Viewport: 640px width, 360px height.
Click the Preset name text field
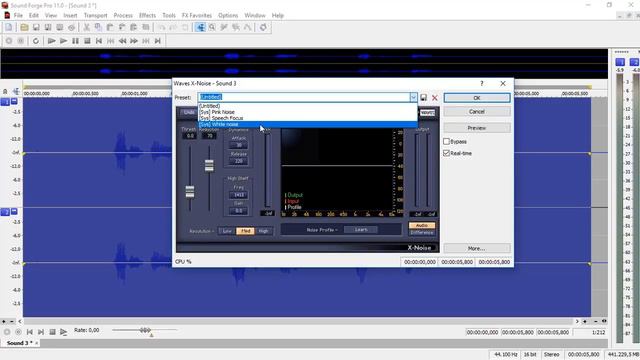click(x=304, y=97)
